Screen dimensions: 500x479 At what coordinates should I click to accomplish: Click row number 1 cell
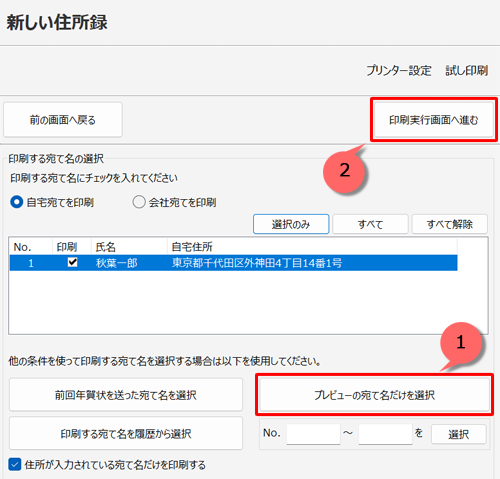pyautogui.click(x=31, y=263)
